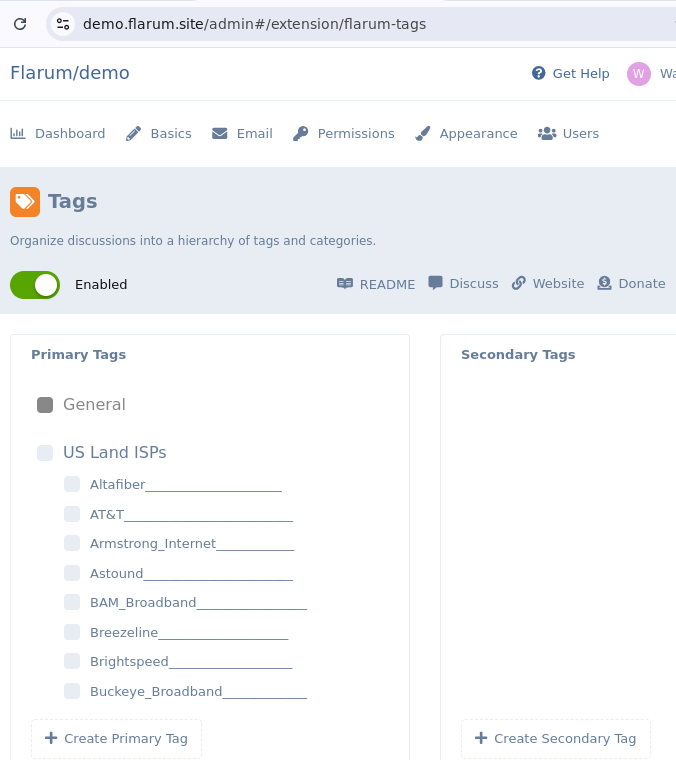Click the US Land ISPs color swatch

[45, 453]
